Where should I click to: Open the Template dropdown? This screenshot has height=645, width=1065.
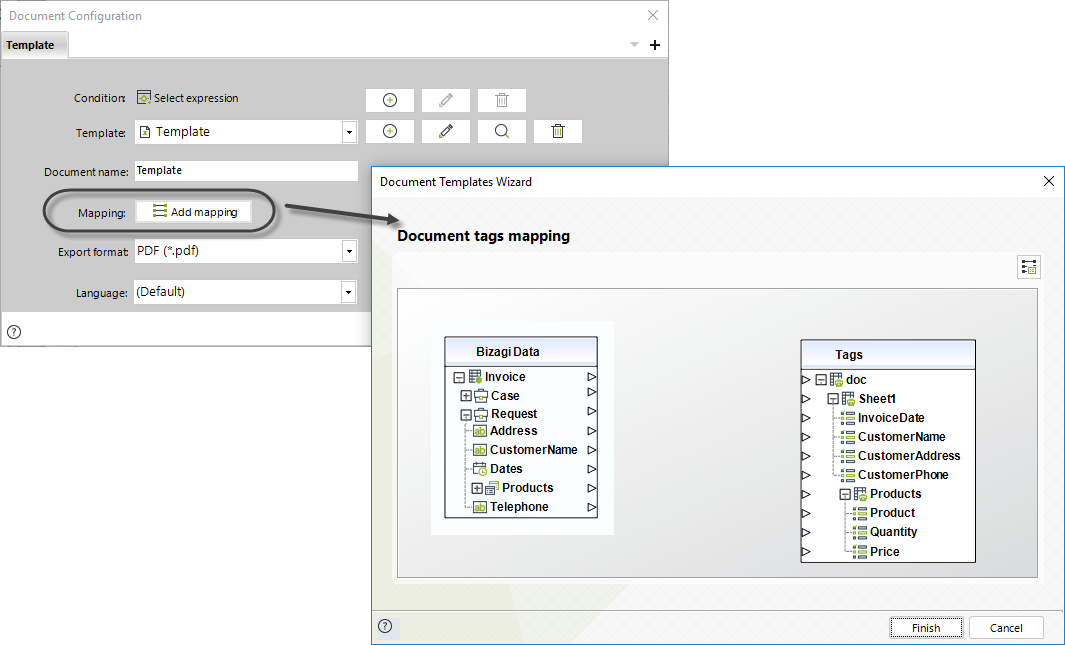click(x=349, y=132)
